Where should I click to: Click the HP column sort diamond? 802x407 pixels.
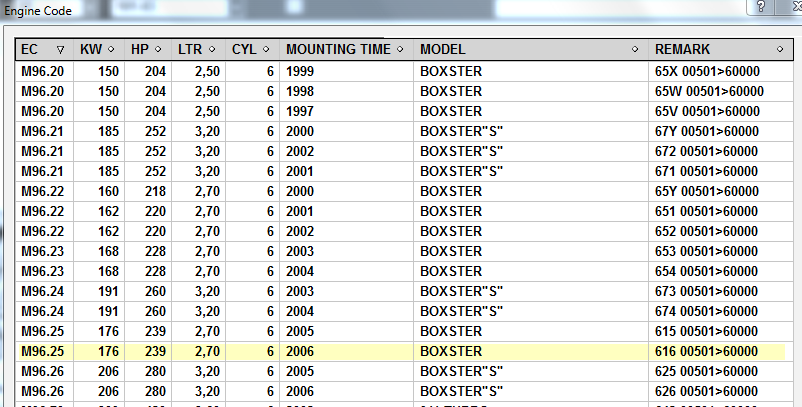tap(158, 50)
